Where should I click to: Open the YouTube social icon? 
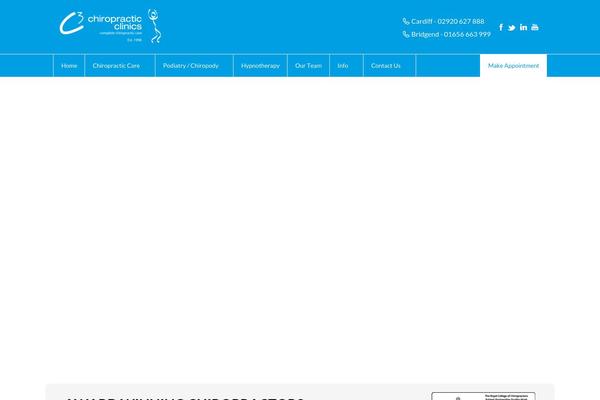pos(535,27)
